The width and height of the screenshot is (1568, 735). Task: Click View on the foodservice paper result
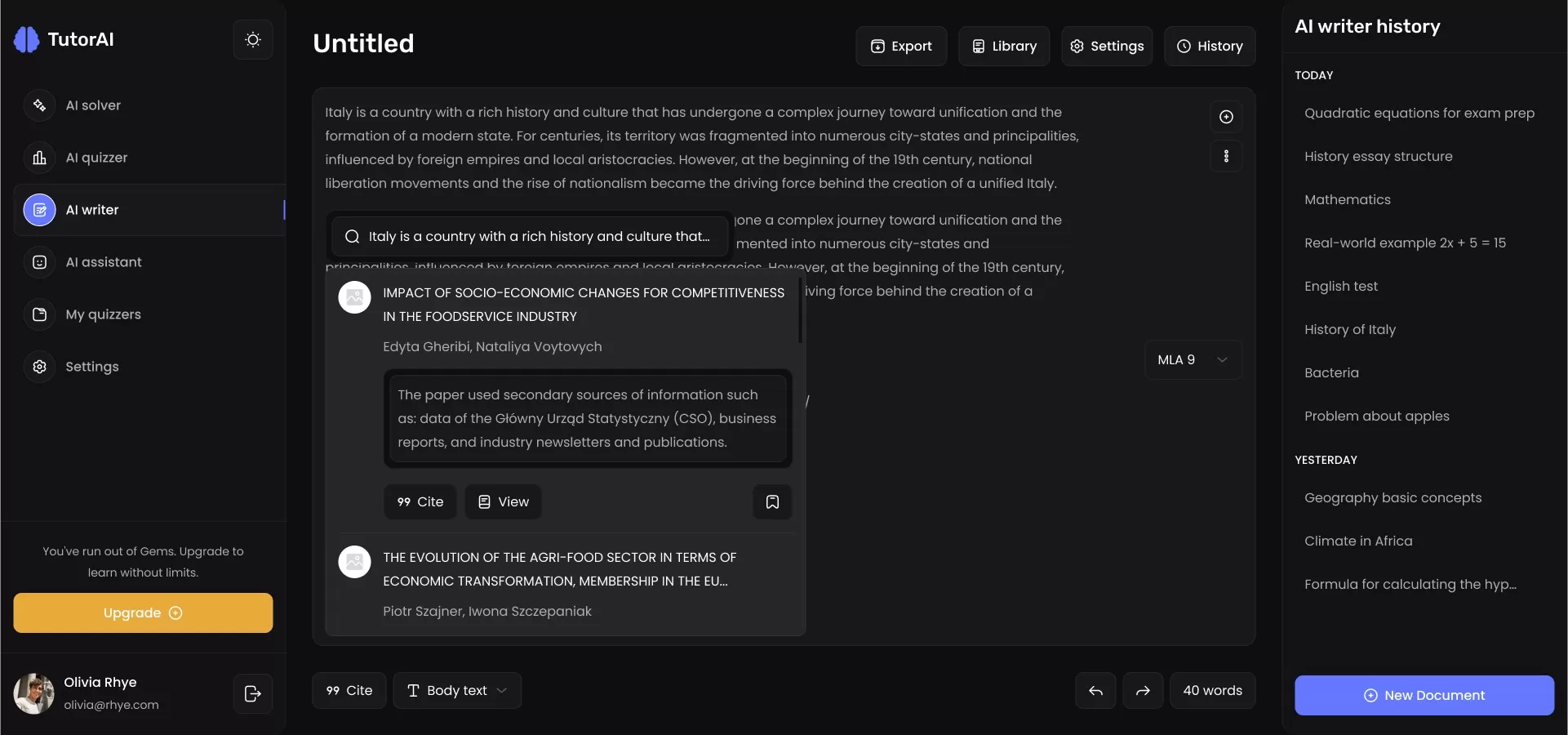(504, 501)
